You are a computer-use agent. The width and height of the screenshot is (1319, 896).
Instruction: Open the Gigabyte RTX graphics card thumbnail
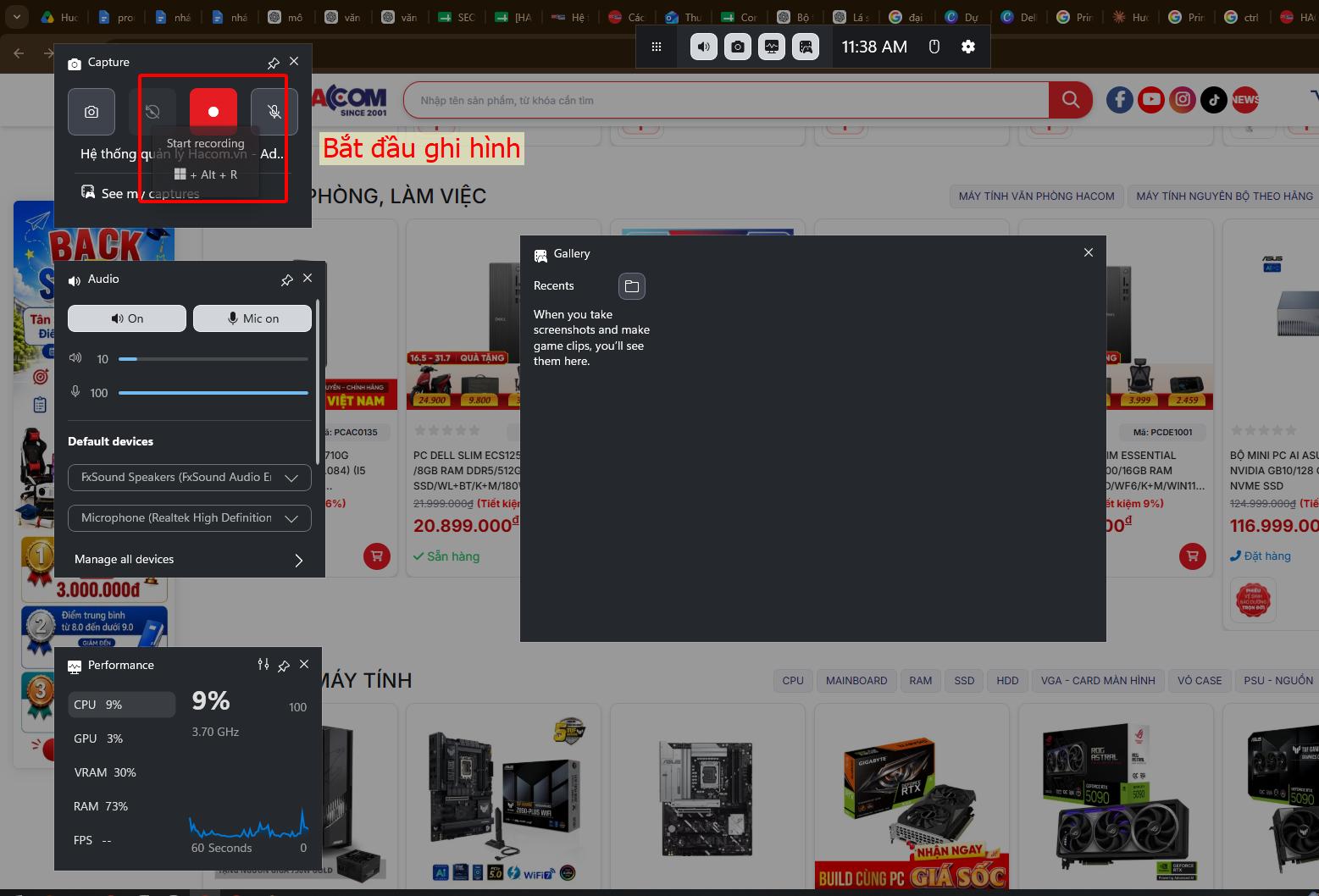pos(911,796)
